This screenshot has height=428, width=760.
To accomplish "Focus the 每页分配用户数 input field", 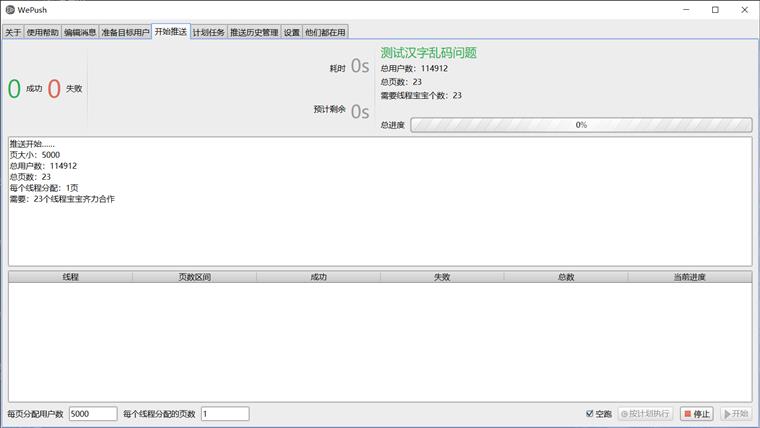I will pos(93,413).
